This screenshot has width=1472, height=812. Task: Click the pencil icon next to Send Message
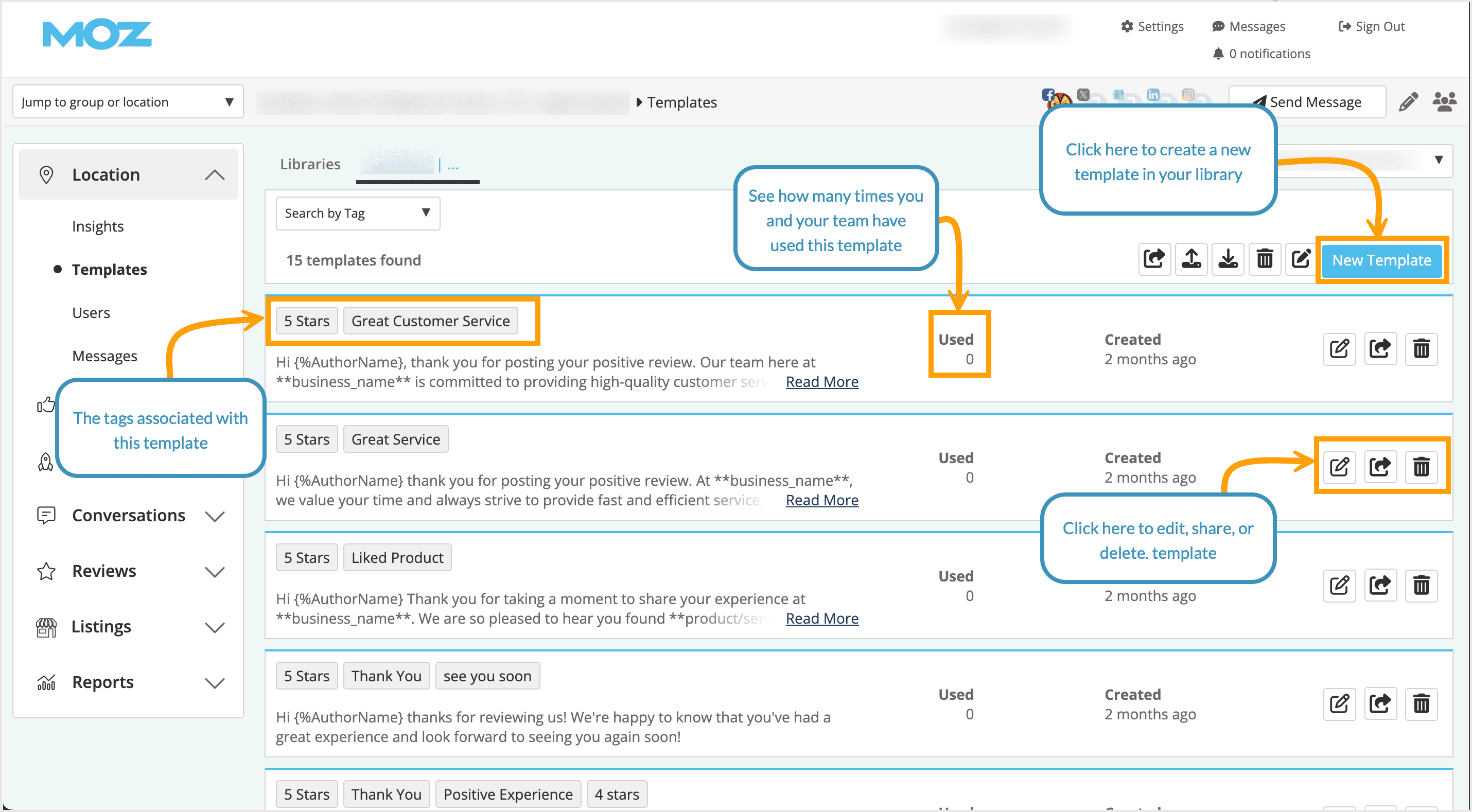click(x=1409, y=102)
